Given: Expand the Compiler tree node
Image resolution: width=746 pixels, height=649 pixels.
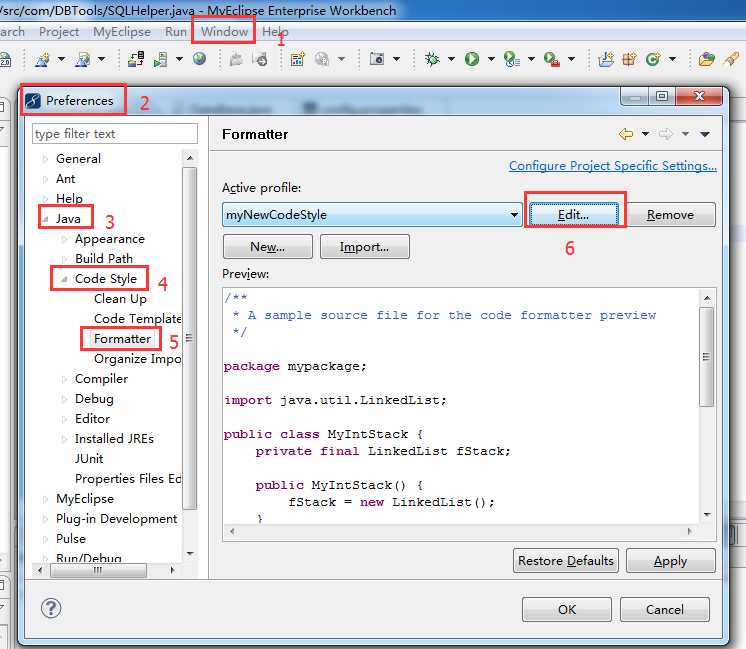Looking at the screenshot, I should (x=64, y=379).
